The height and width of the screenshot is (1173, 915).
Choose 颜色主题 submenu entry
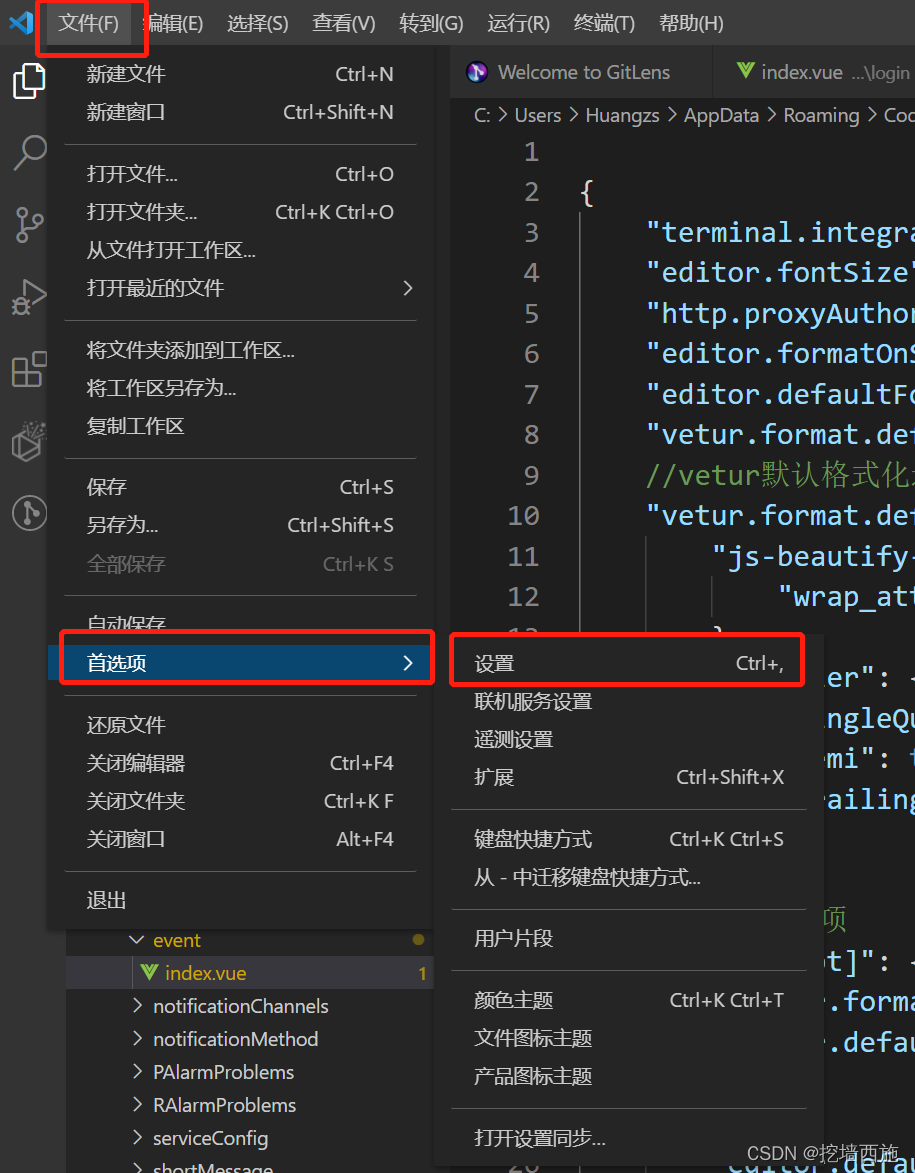coord(628,1000)
